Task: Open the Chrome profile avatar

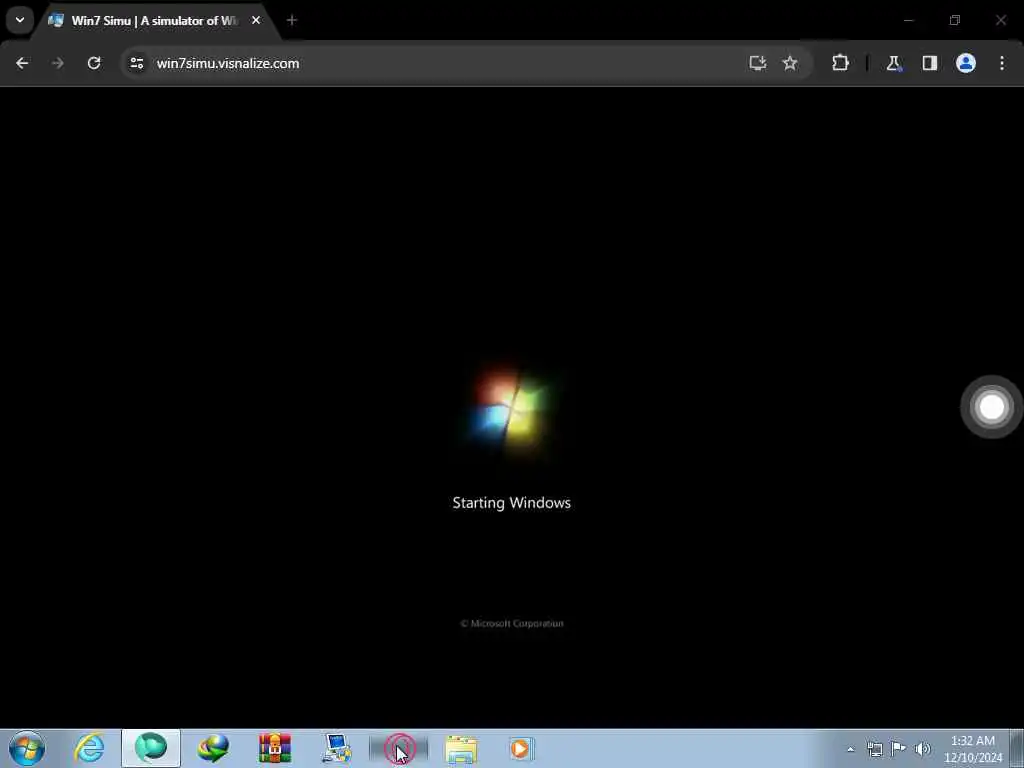Action: click(x=966, y=63)
